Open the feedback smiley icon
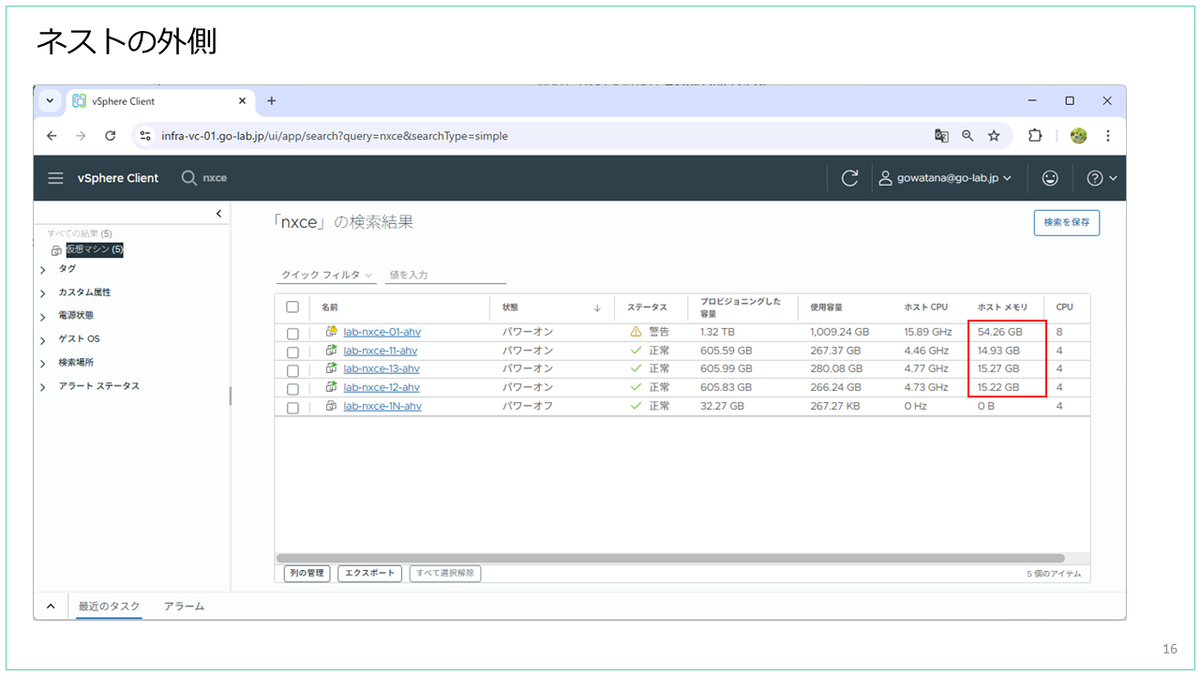 pos(1050,178)
